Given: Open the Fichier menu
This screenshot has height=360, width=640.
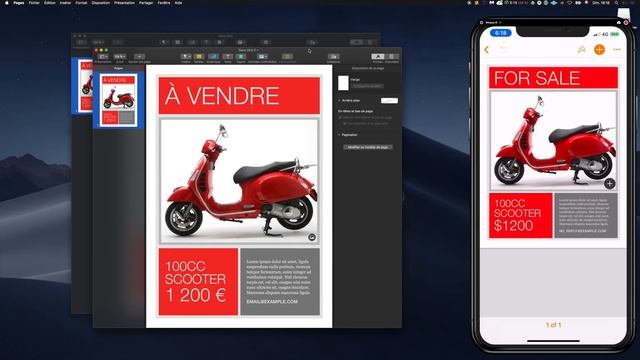Looking at the screenshot, I should click(34, 3).
